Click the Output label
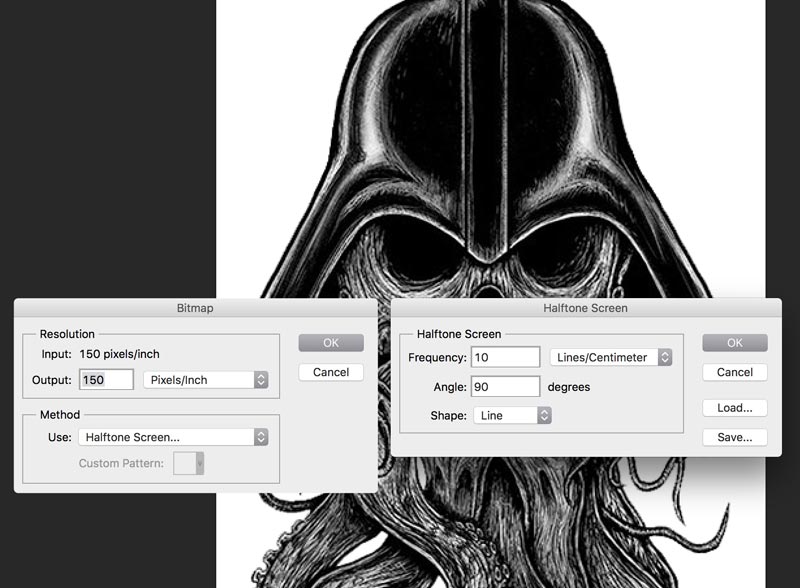The width and height of the screenshot is (800, 588). tap(52, 380)
